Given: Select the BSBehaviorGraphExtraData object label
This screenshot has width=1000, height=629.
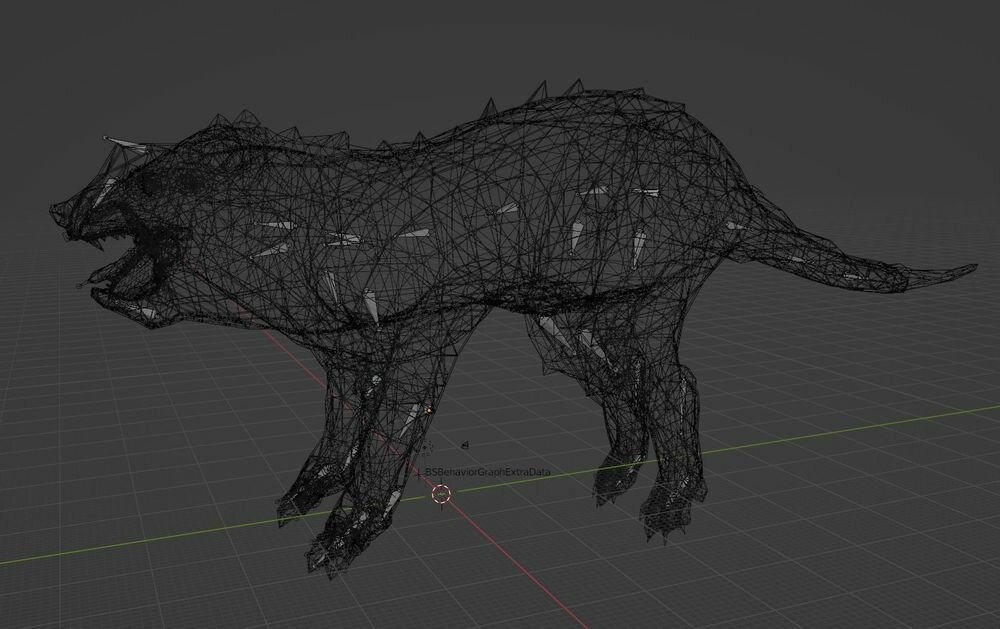Looking at the screenshot, I should click(488, 472).
